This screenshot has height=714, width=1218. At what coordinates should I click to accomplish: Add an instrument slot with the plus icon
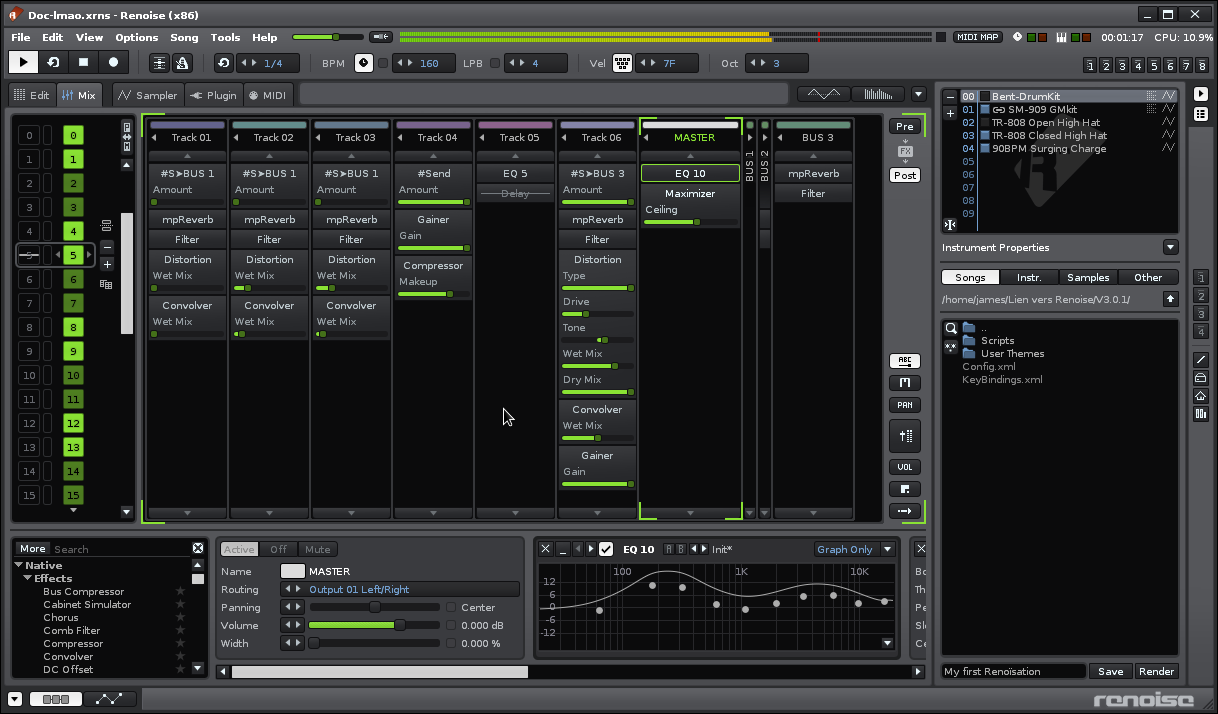coord(950,113)
